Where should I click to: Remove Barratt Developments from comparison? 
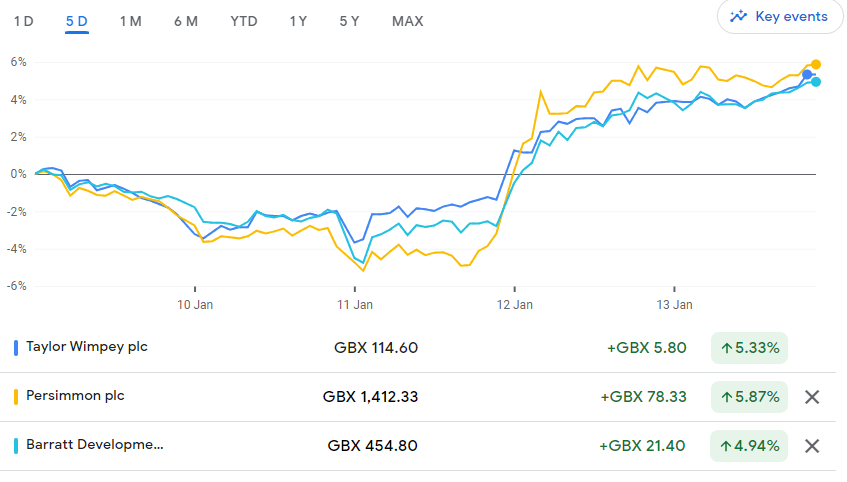click(x=812, y=446)
